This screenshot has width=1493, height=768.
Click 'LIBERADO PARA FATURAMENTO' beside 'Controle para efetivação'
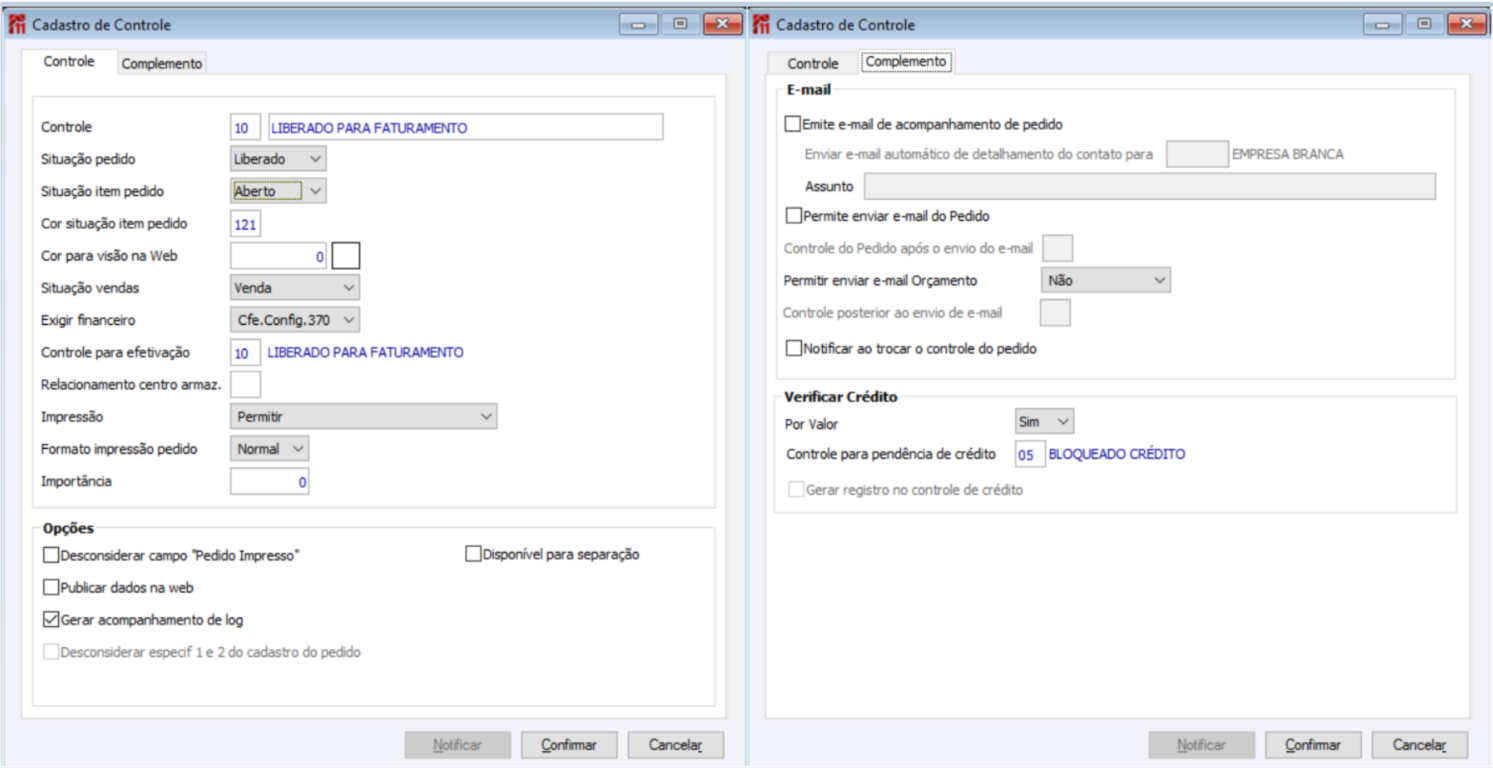(x=365, y=352)
